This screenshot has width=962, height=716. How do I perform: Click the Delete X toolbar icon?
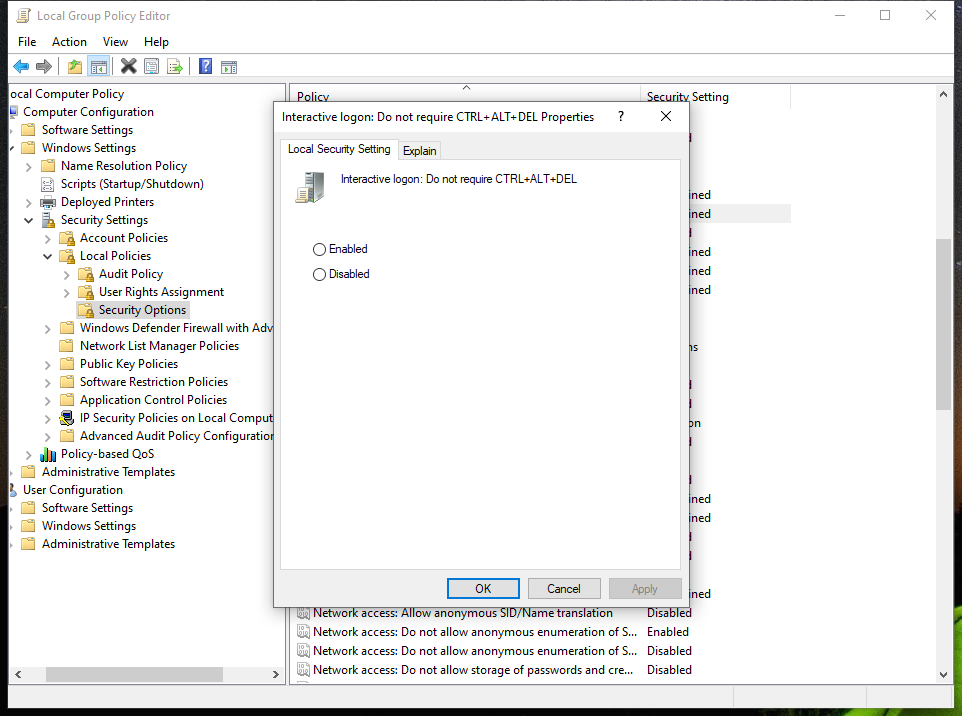click(x=128, y=66)
